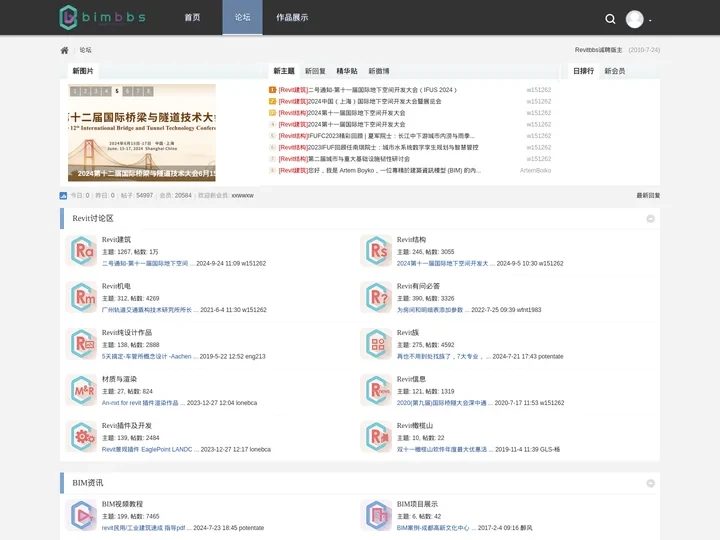Open the Revit信息 forum icon
The width and height of the screenshot is (720, 540).
click(377, 390)
